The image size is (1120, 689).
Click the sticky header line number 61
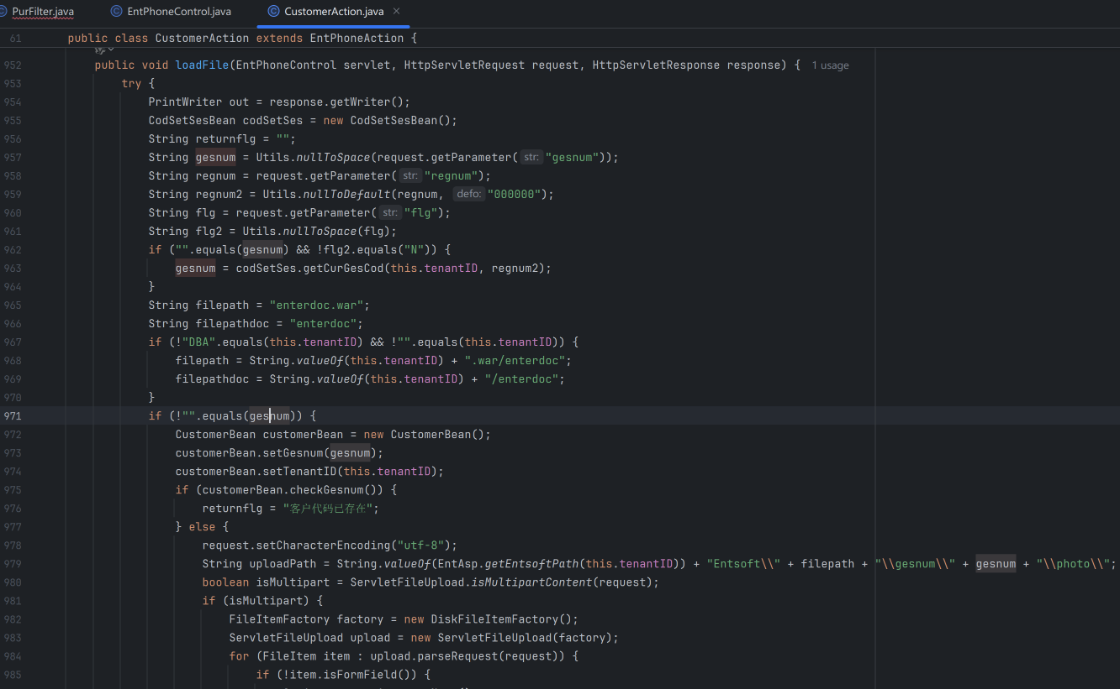[15, 38]
